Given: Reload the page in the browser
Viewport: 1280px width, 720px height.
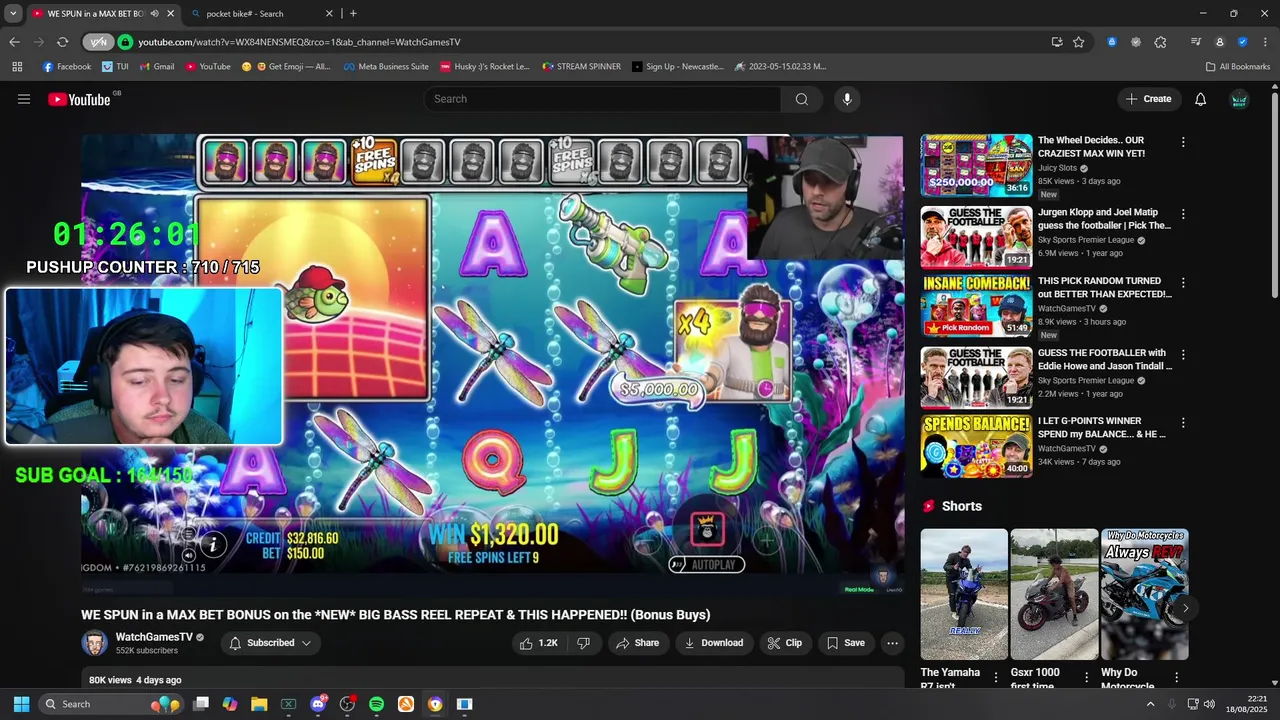Looking at the screenshot, I should point(62,42).
